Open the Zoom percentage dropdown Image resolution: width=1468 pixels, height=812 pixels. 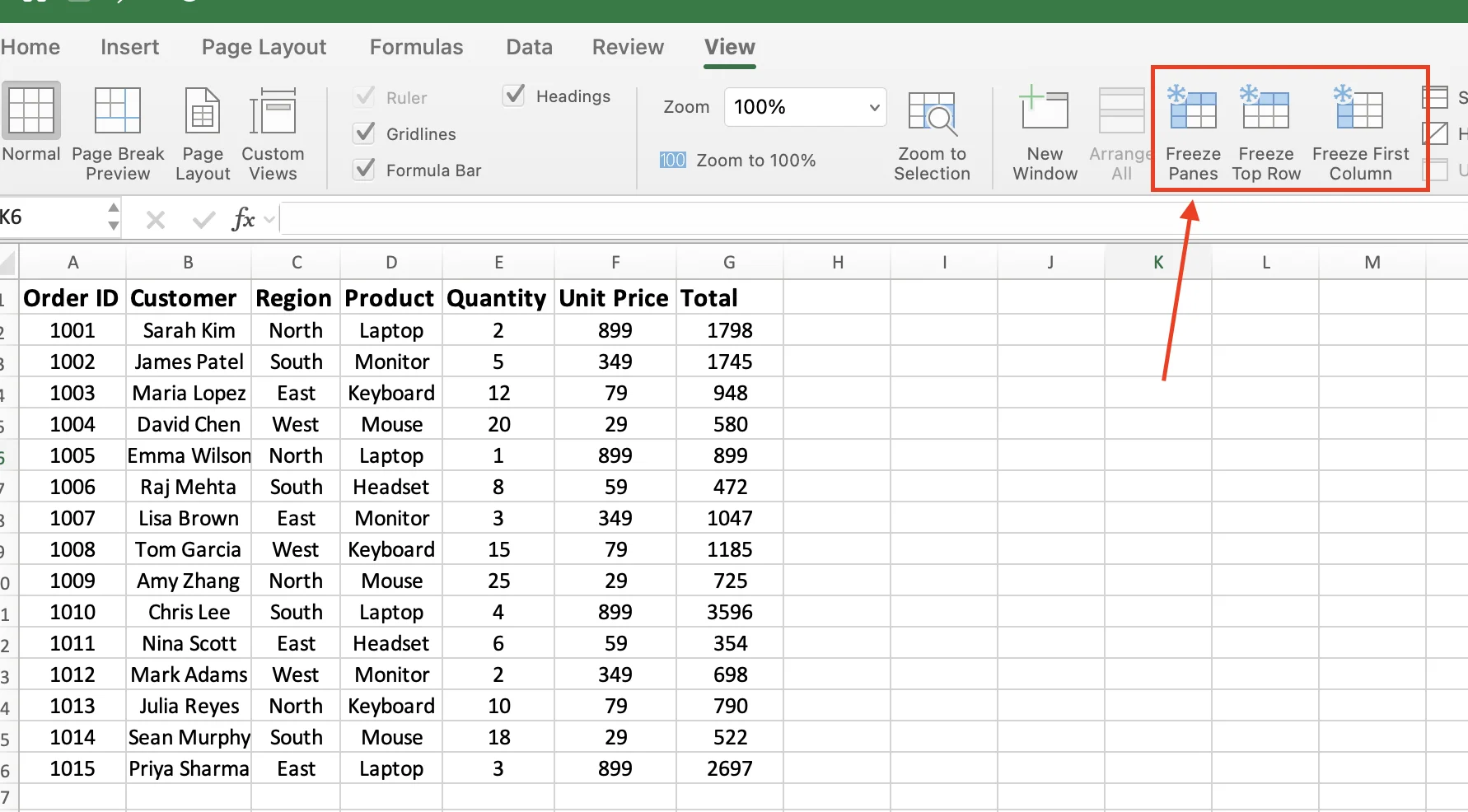(x=872, y=107)
